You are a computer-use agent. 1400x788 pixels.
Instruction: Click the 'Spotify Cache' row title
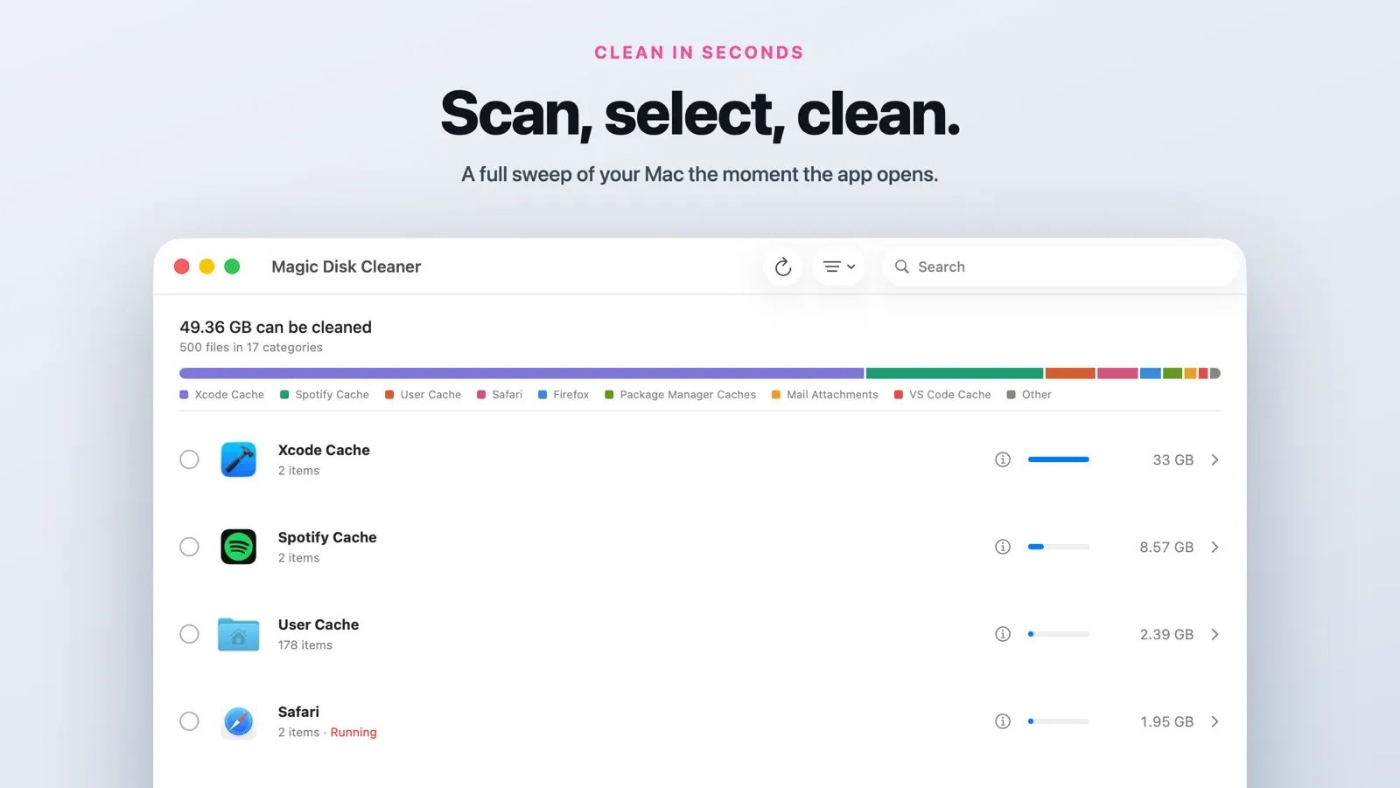tap(327, 537)
